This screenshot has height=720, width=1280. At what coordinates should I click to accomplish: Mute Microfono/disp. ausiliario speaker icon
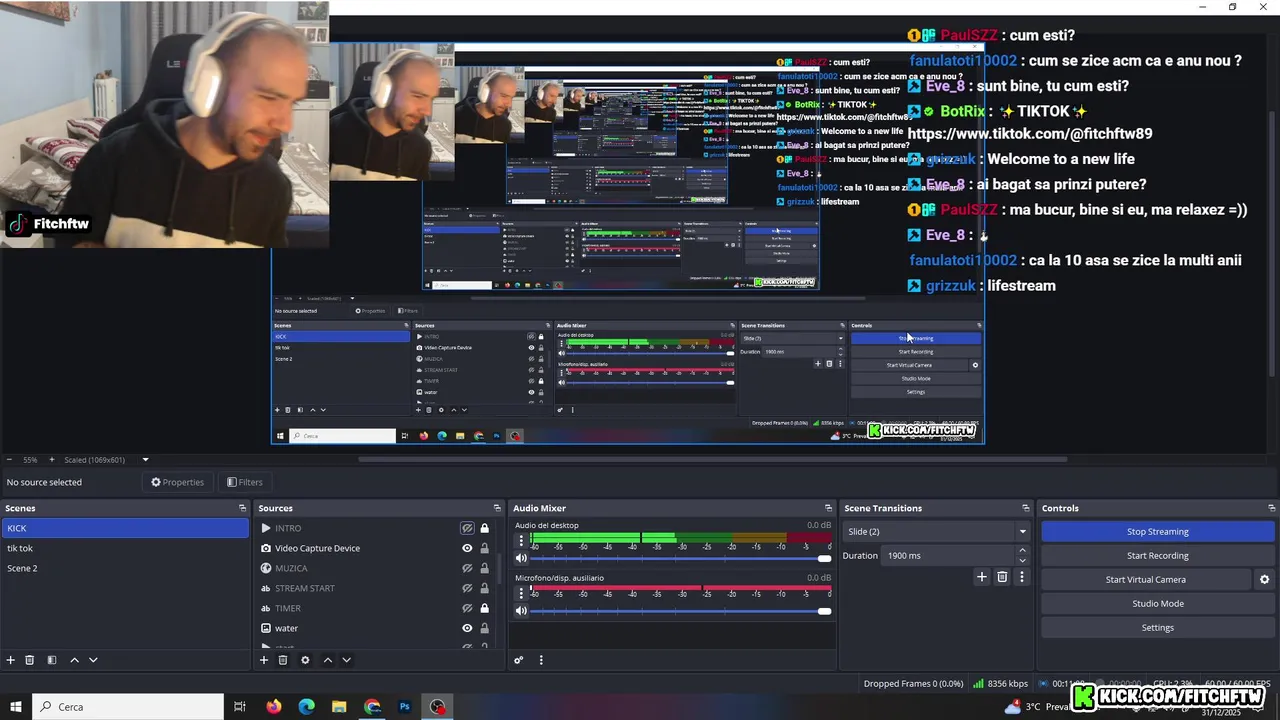click(521, 611)
